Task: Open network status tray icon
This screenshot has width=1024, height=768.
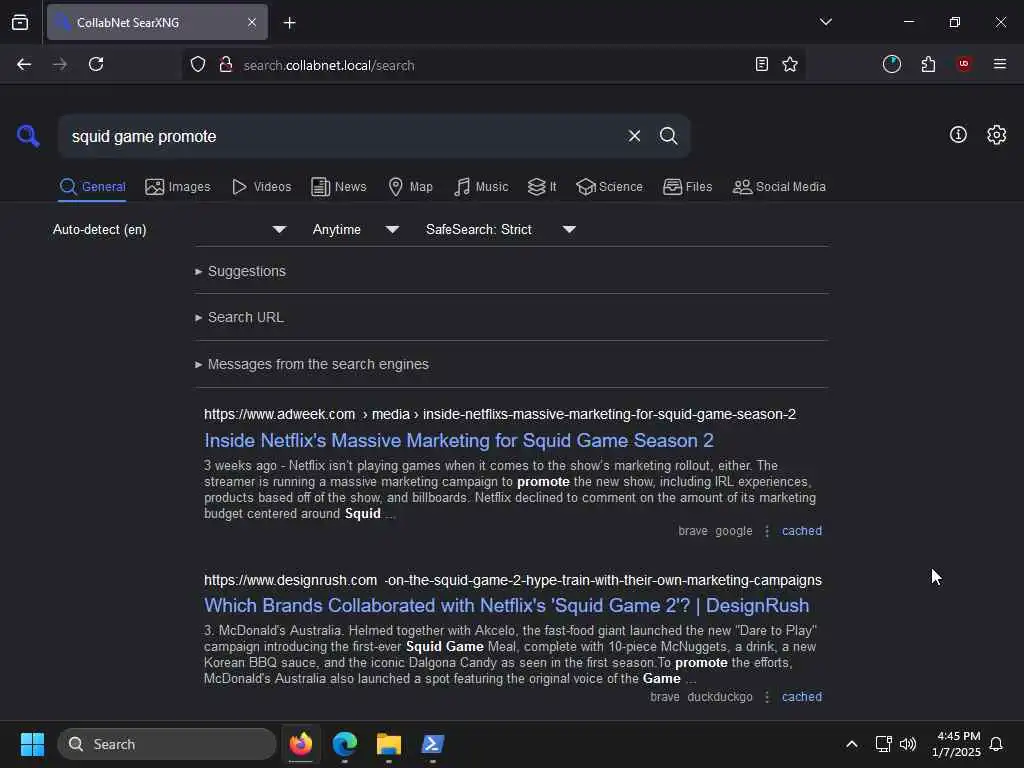Action: pyautogui.click(x=883, y=744)
